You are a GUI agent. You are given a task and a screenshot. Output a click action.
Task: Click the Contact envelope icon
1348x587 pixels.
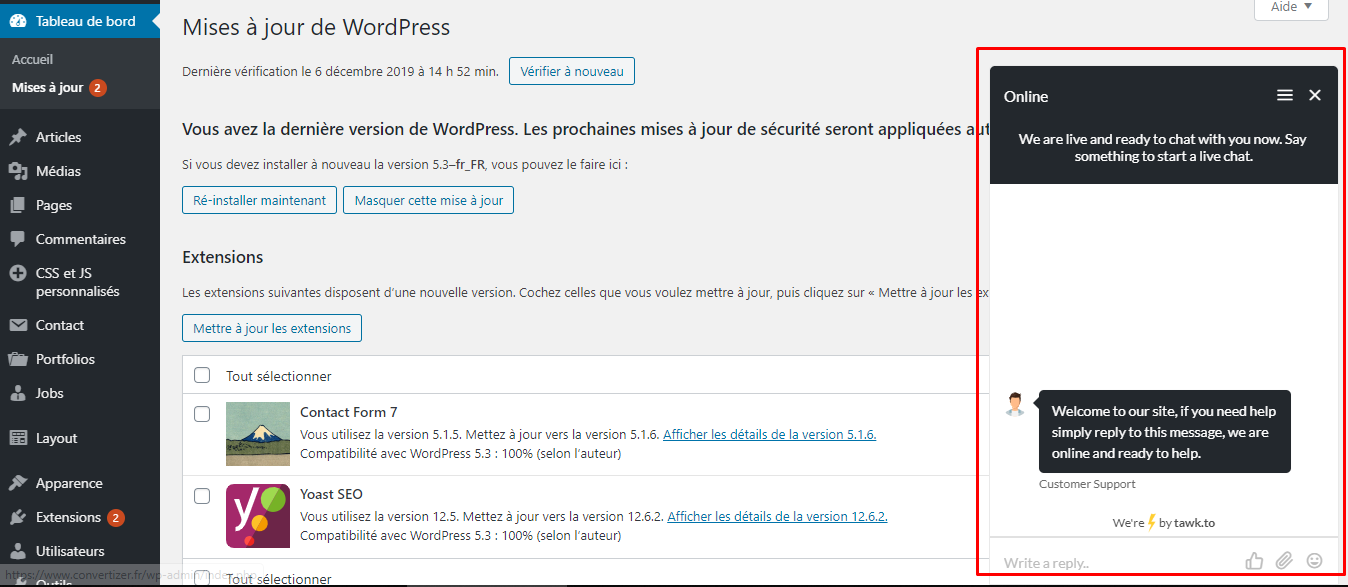[18, 325]
